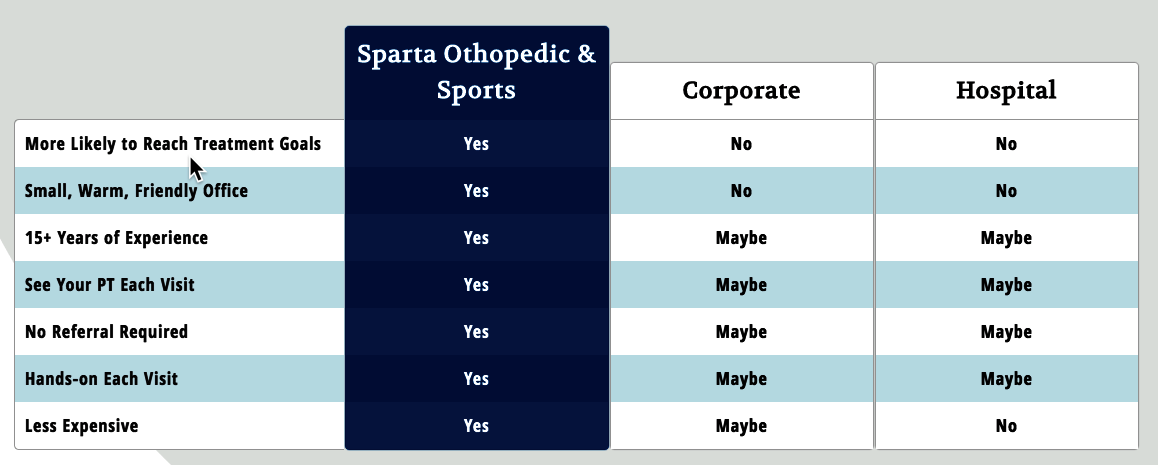Click Hospital's Maybe in the See Your PT row
The width and height of the screenshot is (1158, 465).
click(1006, 285)
